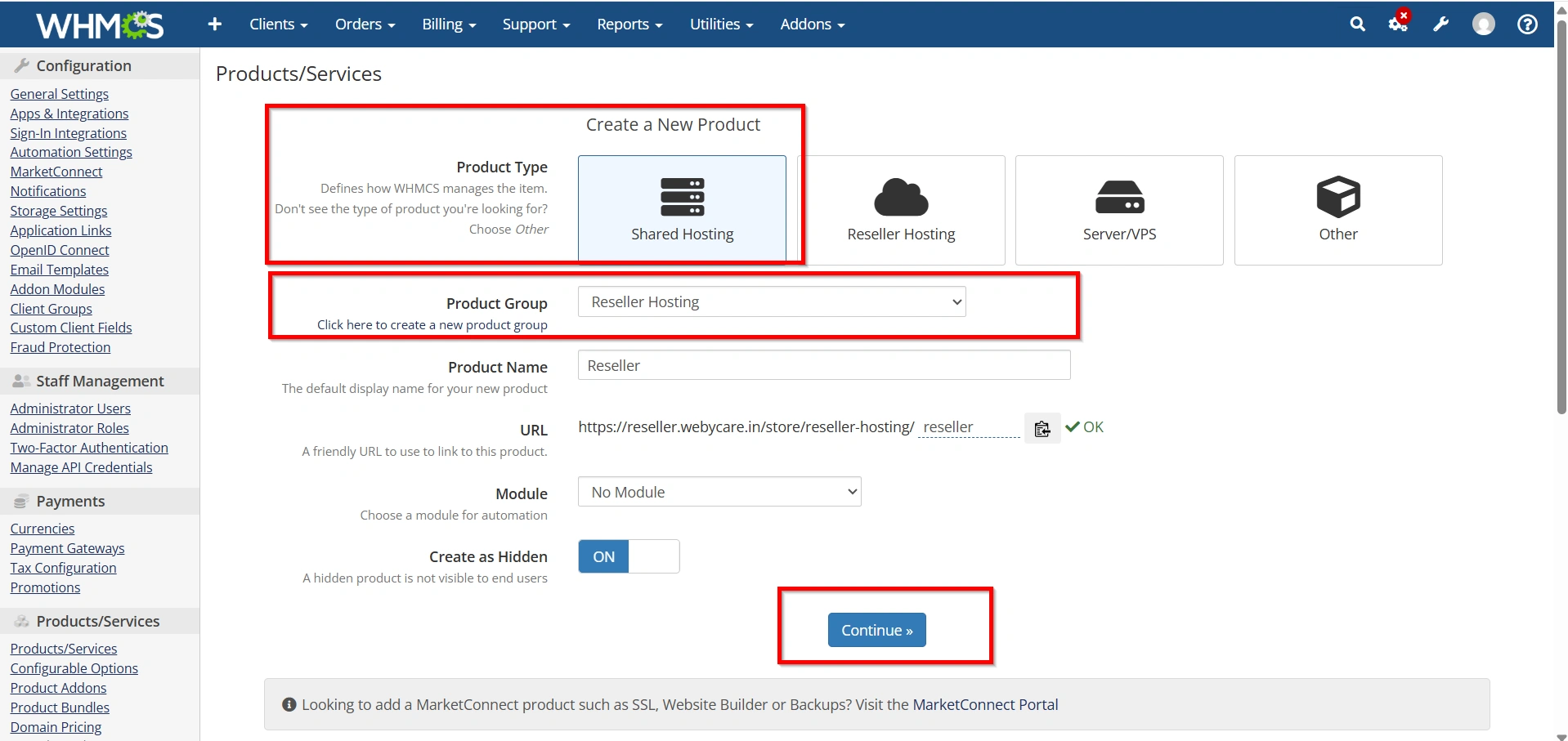This screenshot has height=741, width=1568.
Task: Open Custom Client Fields
Action: (71, 328)
